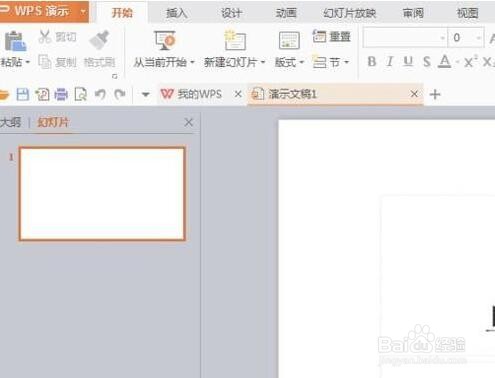Click the Open folder icon in quick toolbar
This screenshot has height=378, width=495.
pos(4,95)
